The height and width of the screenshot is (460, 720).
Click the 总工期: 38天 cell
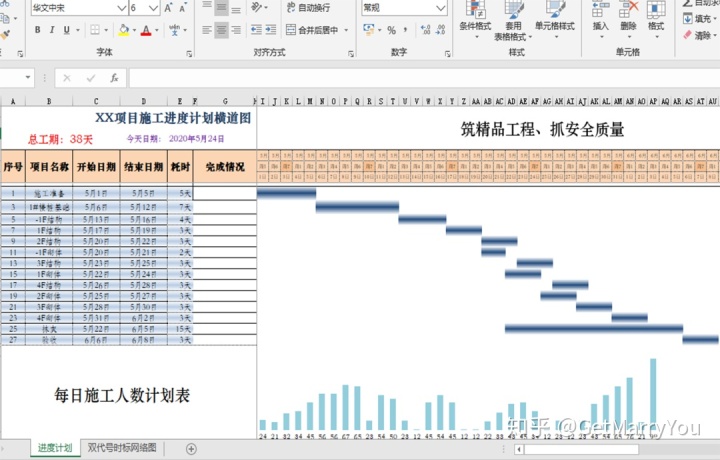coord(60,139)
